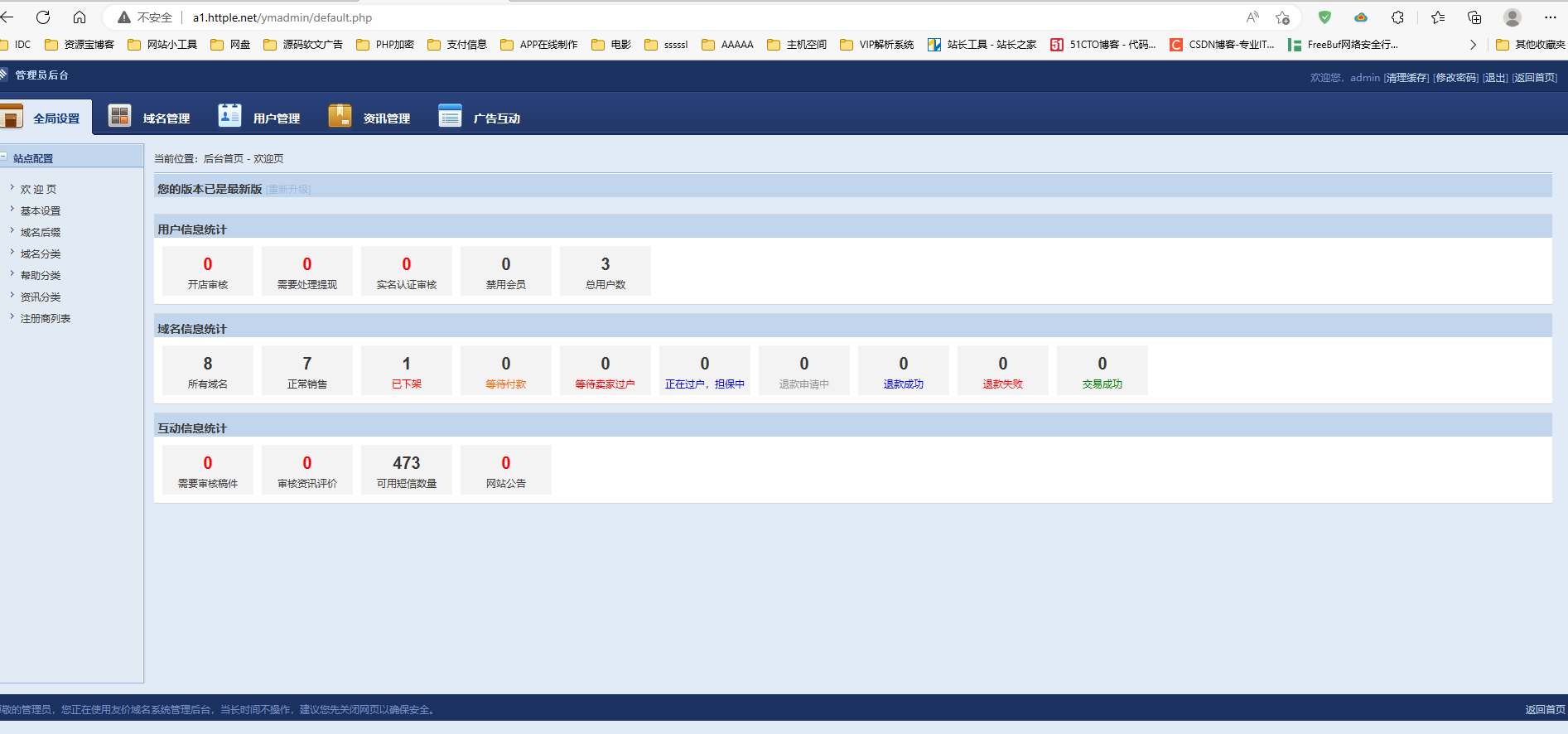Open the 51CTO博客 bookmark
This screenshot has height=734, width=1568.
coord(1103,45)
